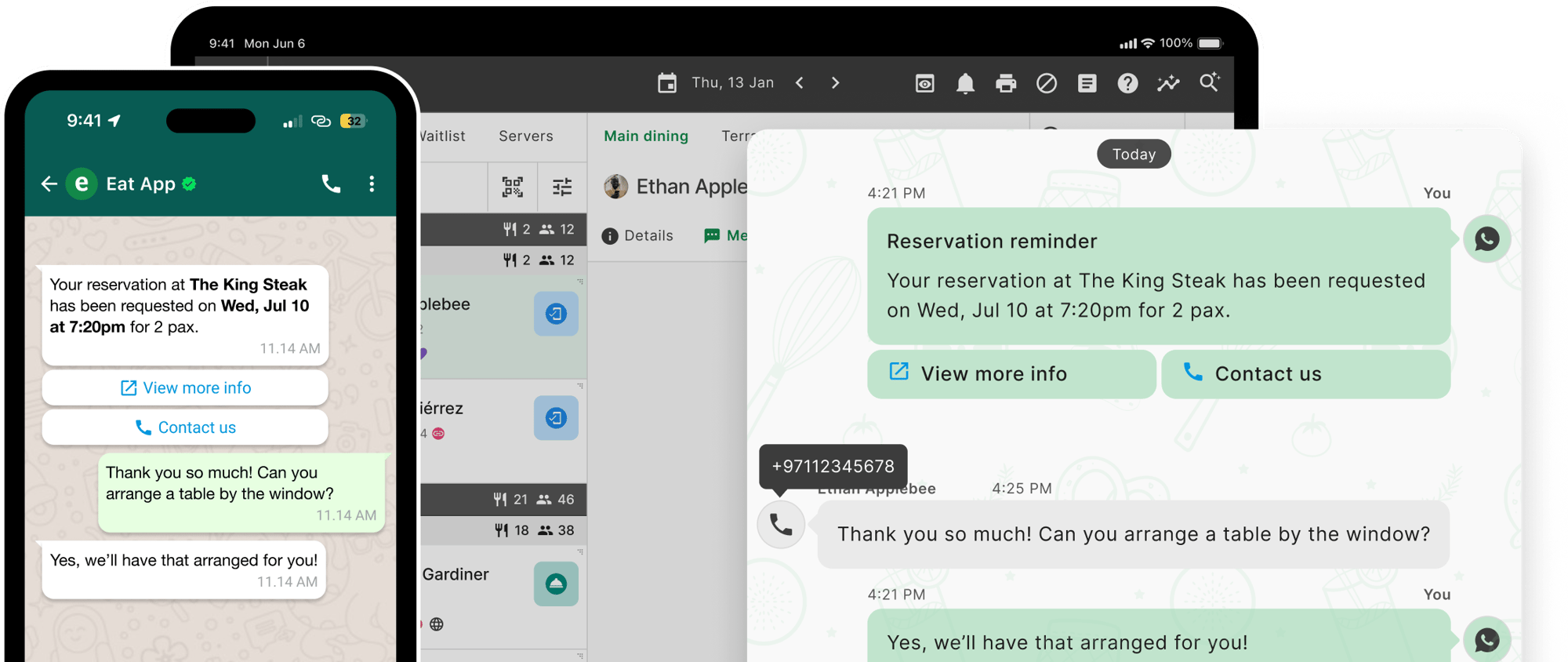Tap 'Yes, we'll have that arranged' bubble on phone
This screenshot has height=662, width=1568.
click(183, 569)
